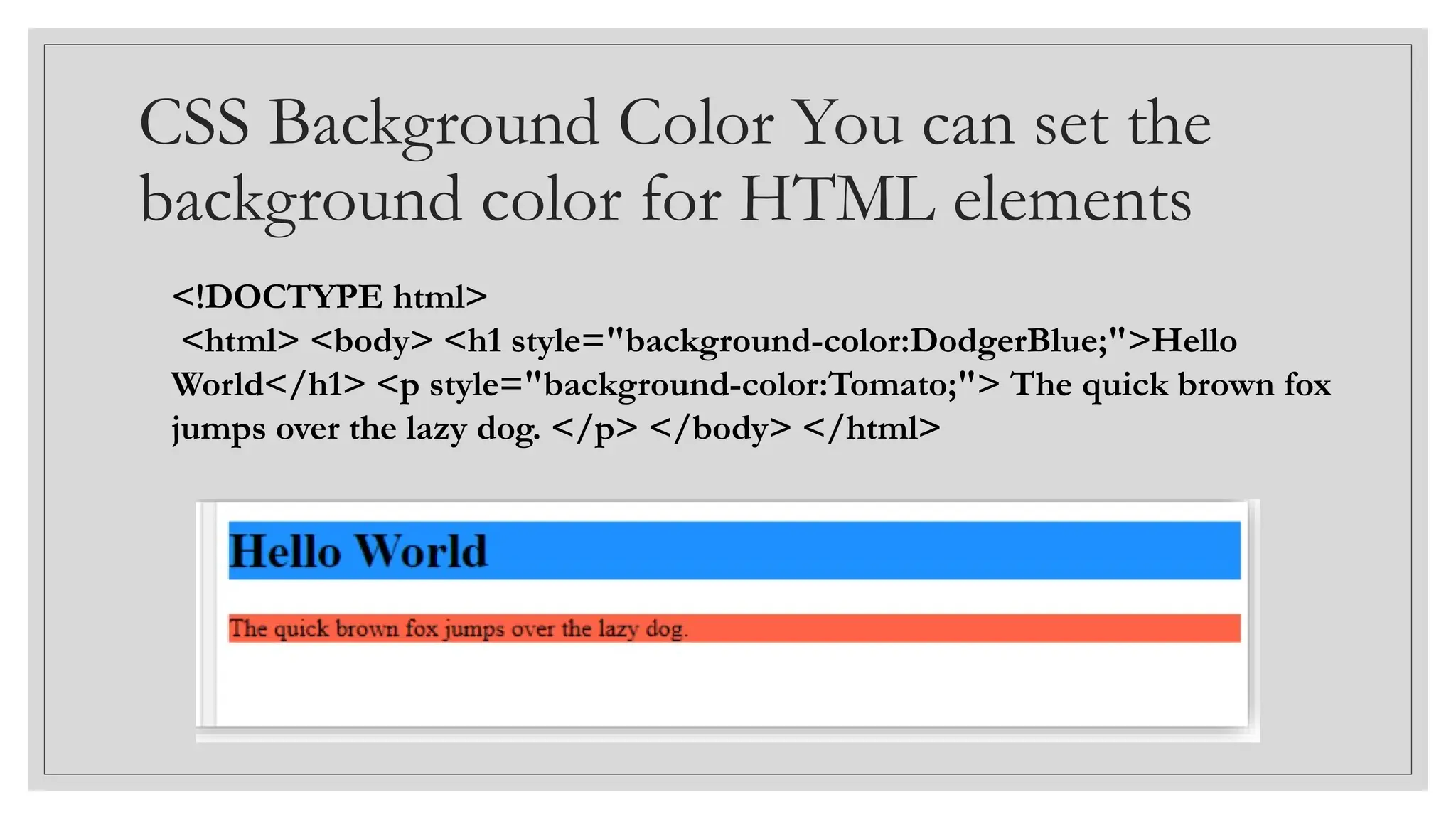This screenshot has width=1456, height=819.
Task: Click the Tomato paragraph 'The quick brown fox' preview
Action: [x=734, y=628]
